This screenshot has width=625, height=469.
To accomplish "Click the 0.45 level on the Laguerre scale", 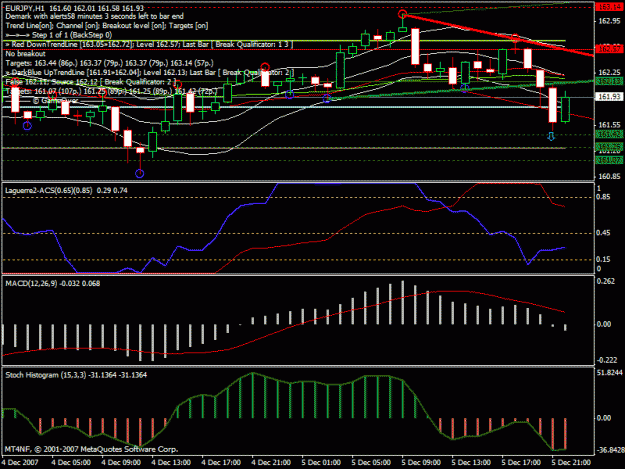I will pos(603,233).
